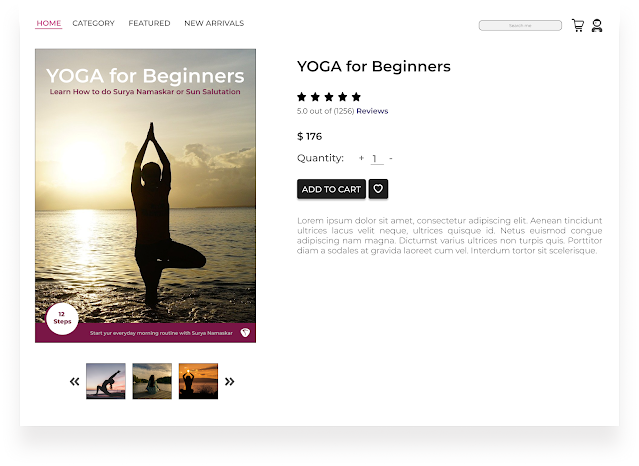Click the quantity value field

tap(377, 159)
